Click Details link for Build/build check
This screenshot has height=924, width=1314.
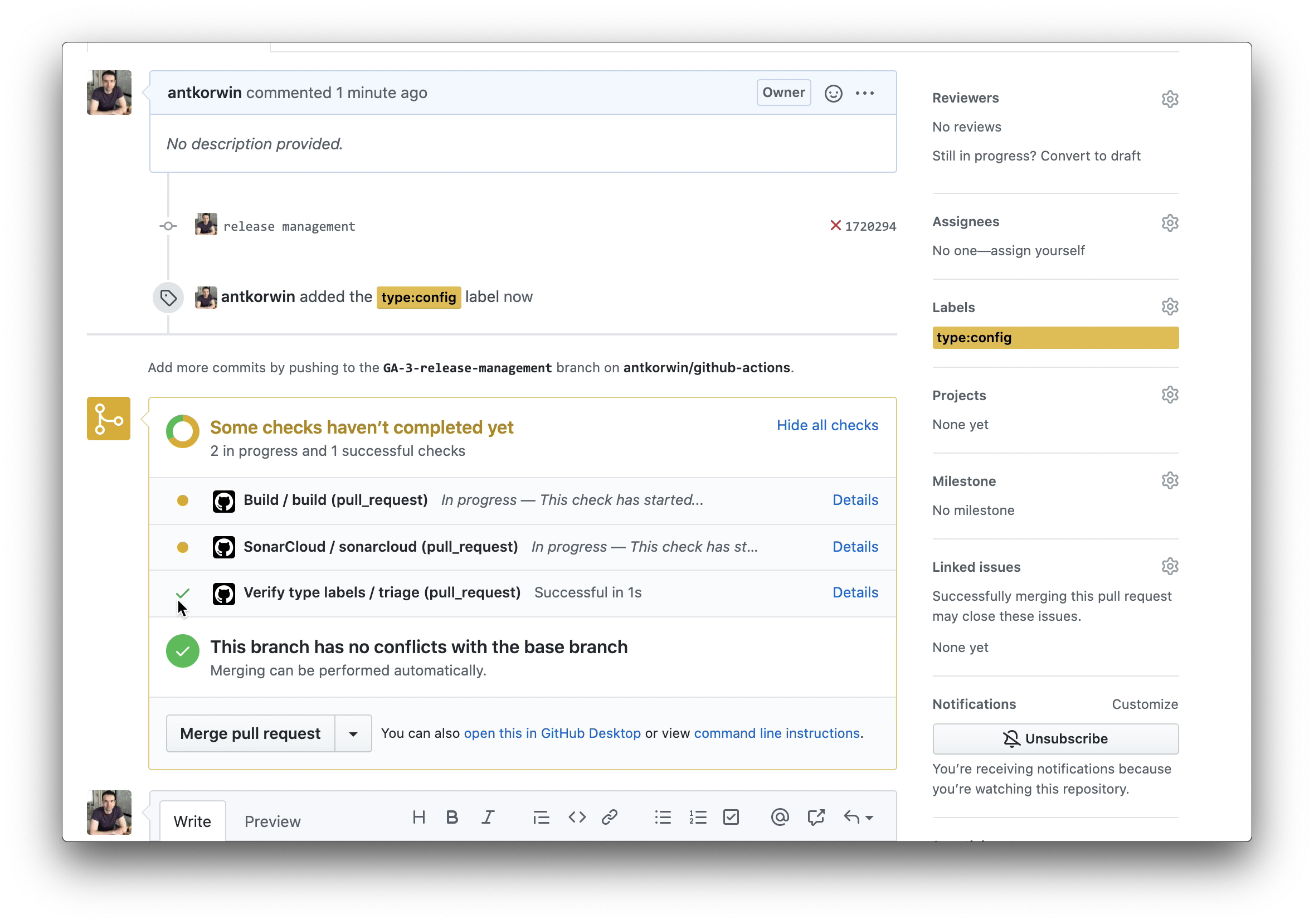(x=855, y=500)
